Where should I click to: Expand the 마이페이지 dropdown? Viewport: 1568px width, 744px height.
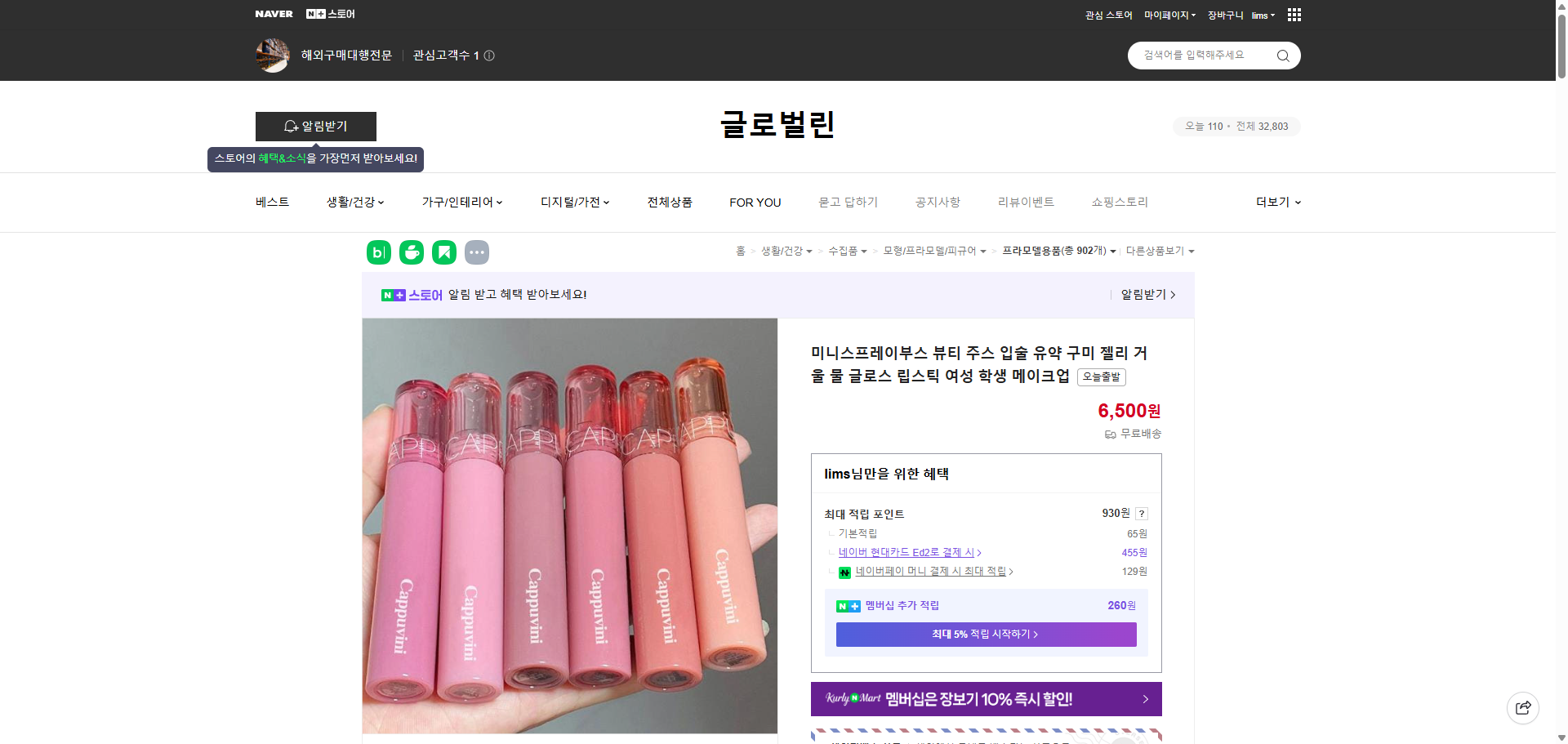click(x=1169, y=15)
